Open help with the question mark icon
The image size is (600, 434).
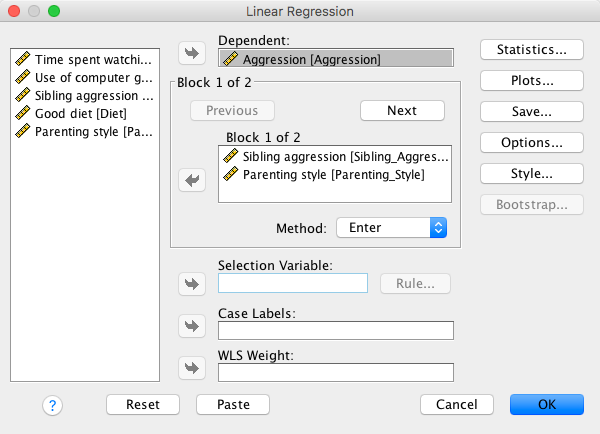click(53, 405)
